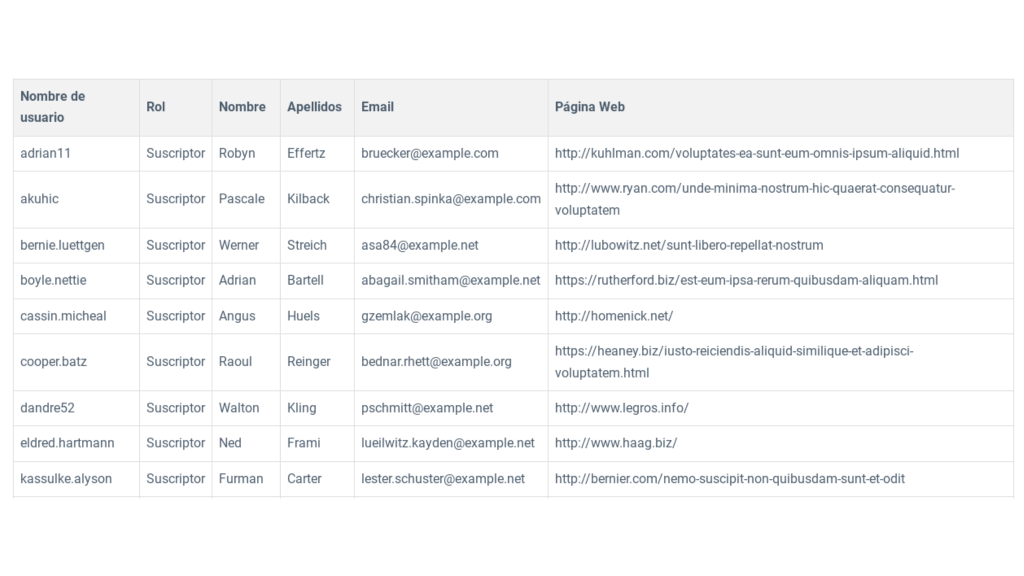
Task: Click 'Suscriptor' role in adrian11 row
Action: pyautogui.click(x=176, y=153)
